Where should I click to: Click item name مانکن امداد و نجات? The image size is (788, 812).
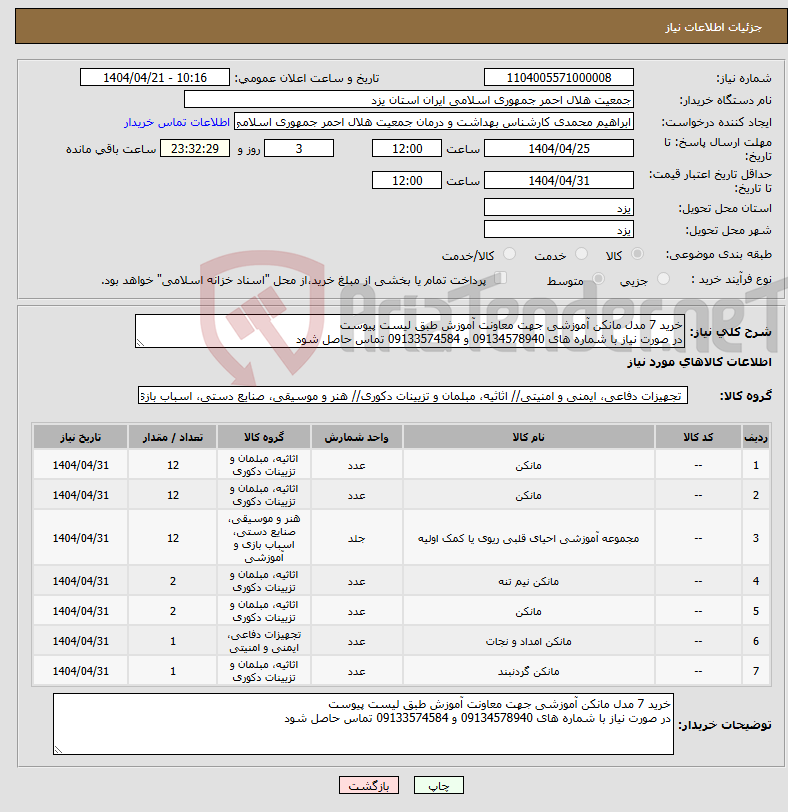pyautogui.click(x=529, y=642)
